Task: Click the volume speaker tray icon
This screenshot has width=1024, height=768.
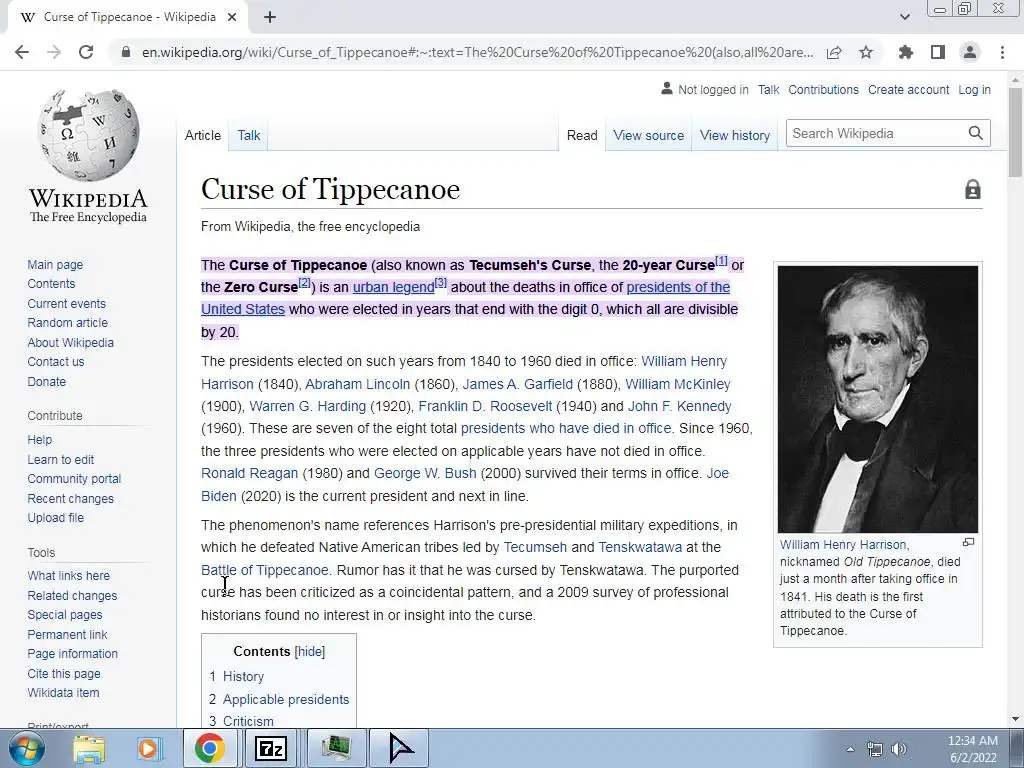Action: (899, 749)
